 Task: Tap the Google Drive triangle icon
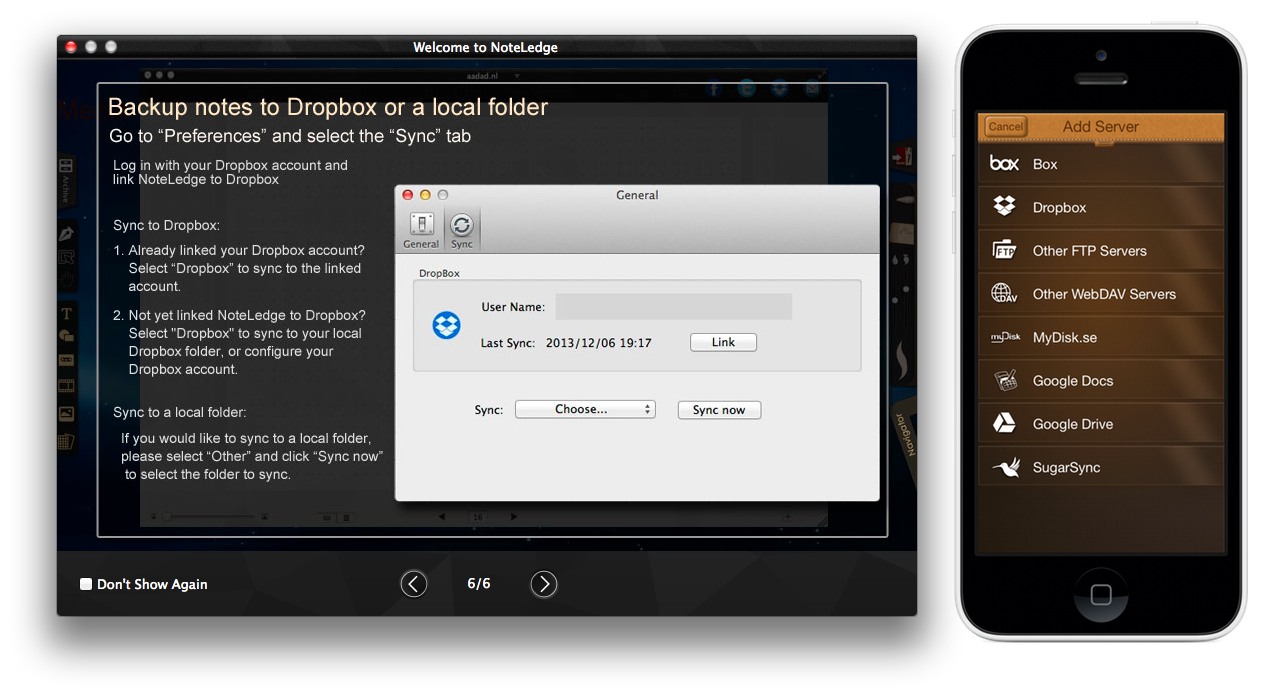tap(1004, 424)
